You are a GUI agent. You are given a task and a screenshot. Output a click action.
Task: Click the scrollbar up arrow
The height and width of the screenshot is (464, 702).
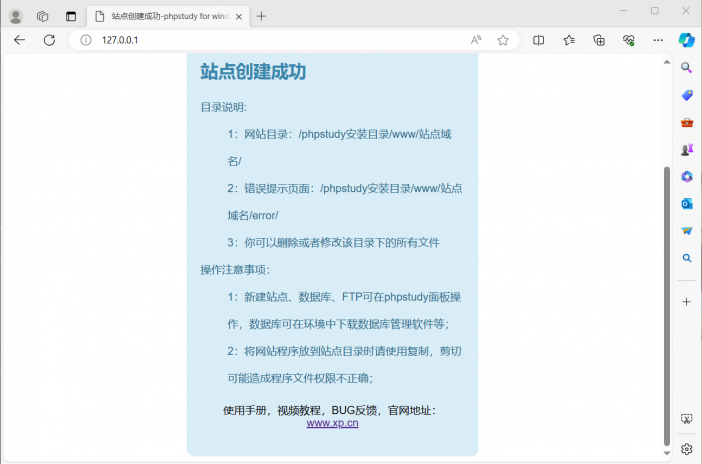pyautogui.click(x=667, y=62)
